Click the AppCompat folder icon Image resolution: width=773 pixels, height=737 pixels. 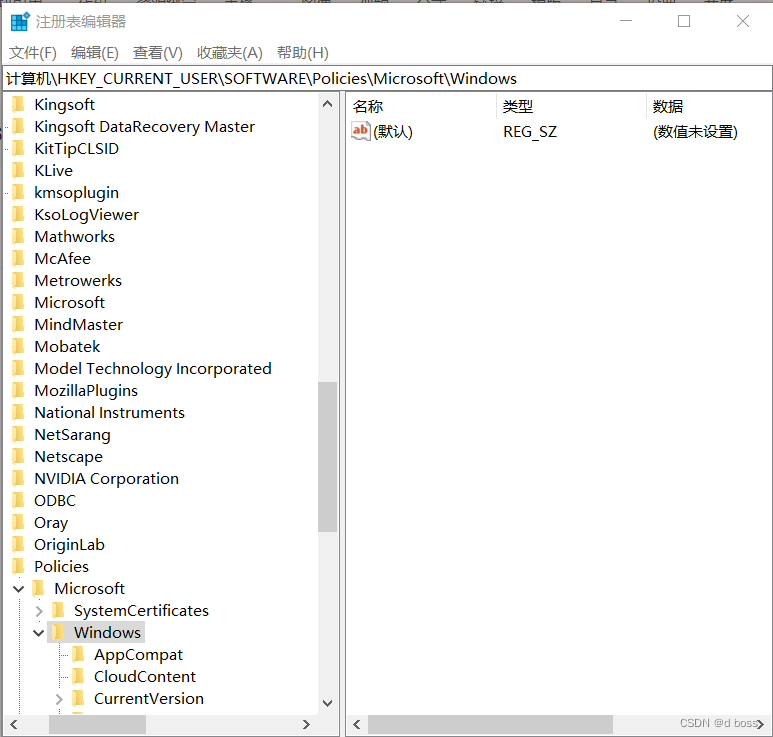pyautogui.click(x=78, y=655)
